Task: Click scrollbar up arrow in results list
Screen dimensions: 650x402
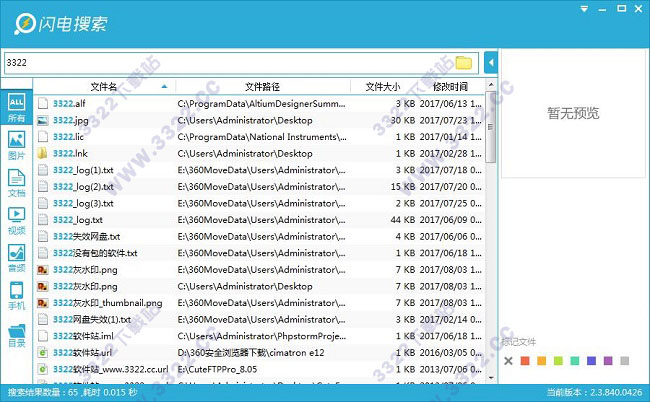Action: [491, 85]
